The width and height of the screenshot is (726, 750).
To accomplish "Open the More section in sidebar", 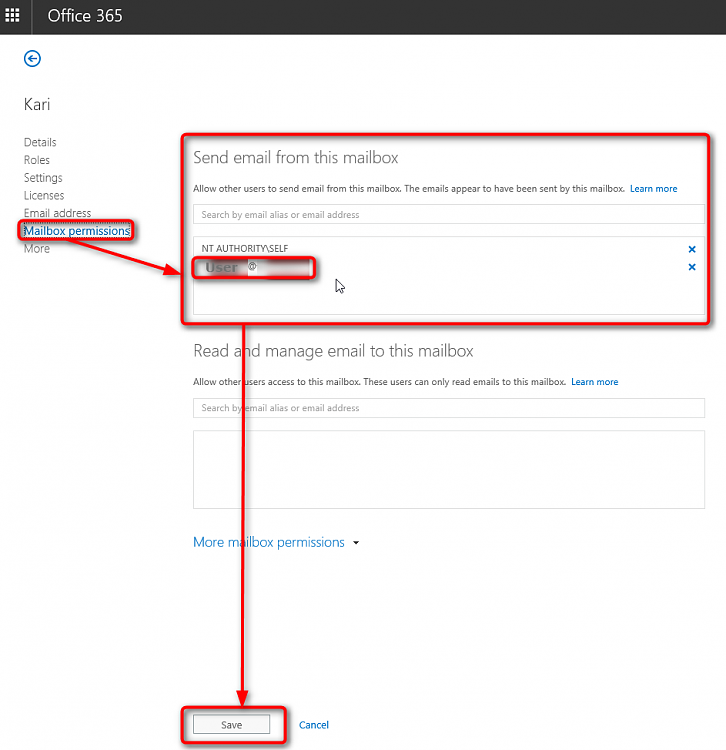I will 37,249.
